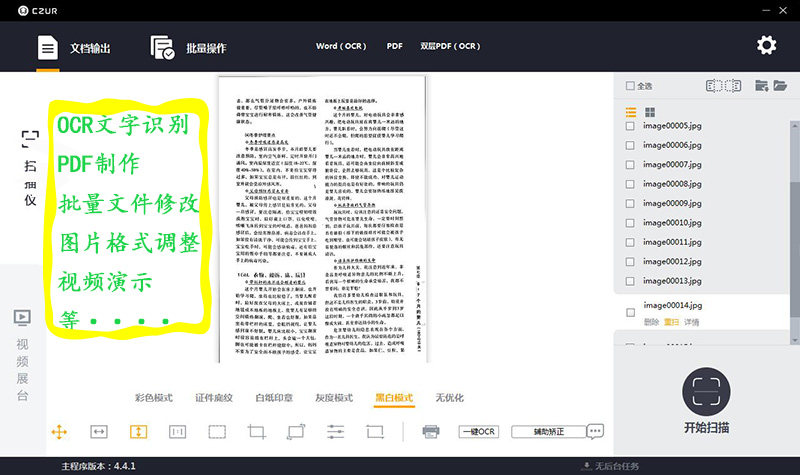Open the folder icon in file panel
The image size is (800, 475).
[x=780, y=86]
